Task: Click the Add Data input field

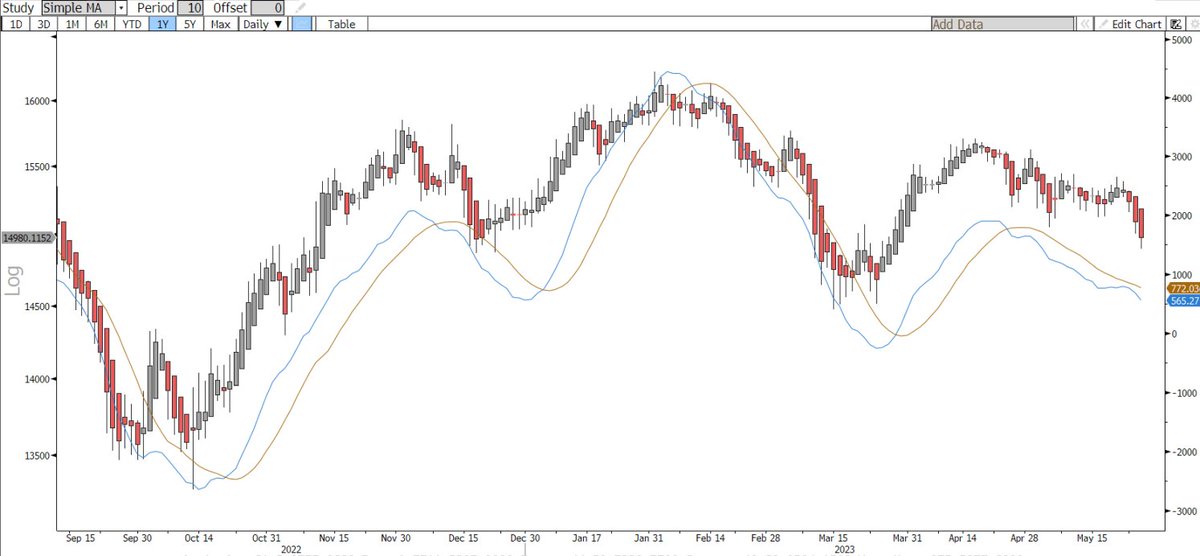Action: click(x=1004, y=24)
